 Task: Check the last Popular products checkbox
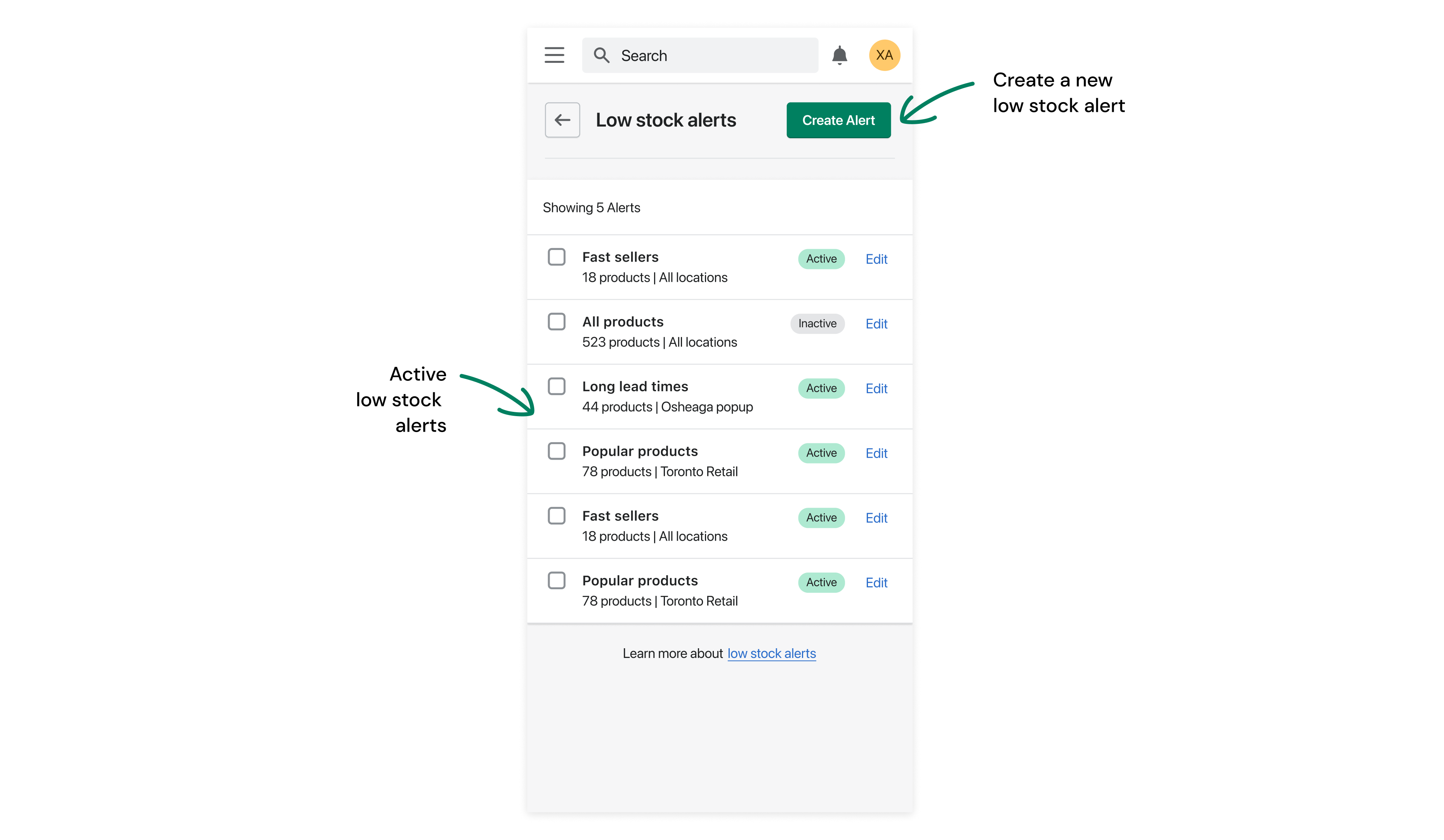coord(556,581)
